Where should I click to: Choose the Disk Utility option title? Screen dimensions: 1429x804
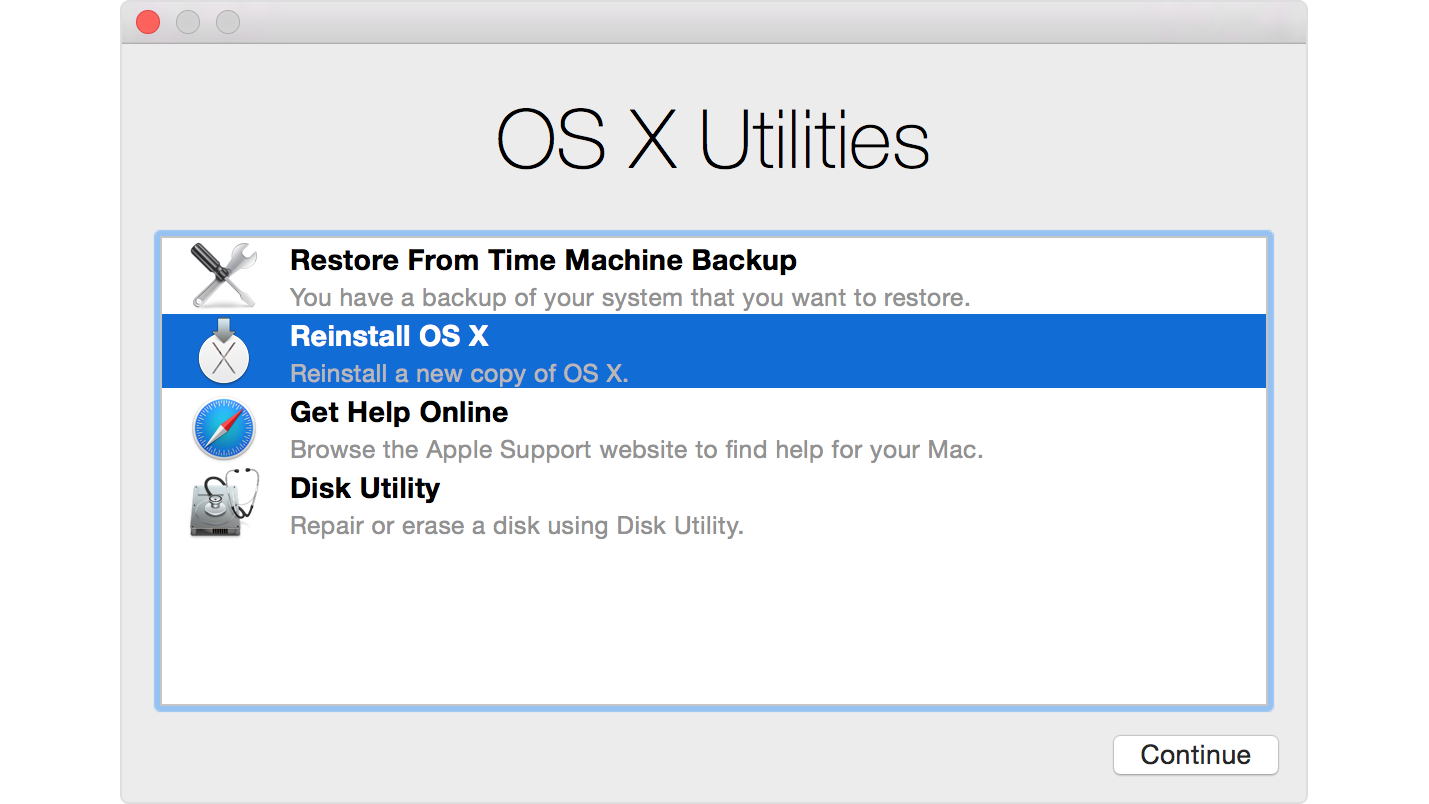point(364,488)
